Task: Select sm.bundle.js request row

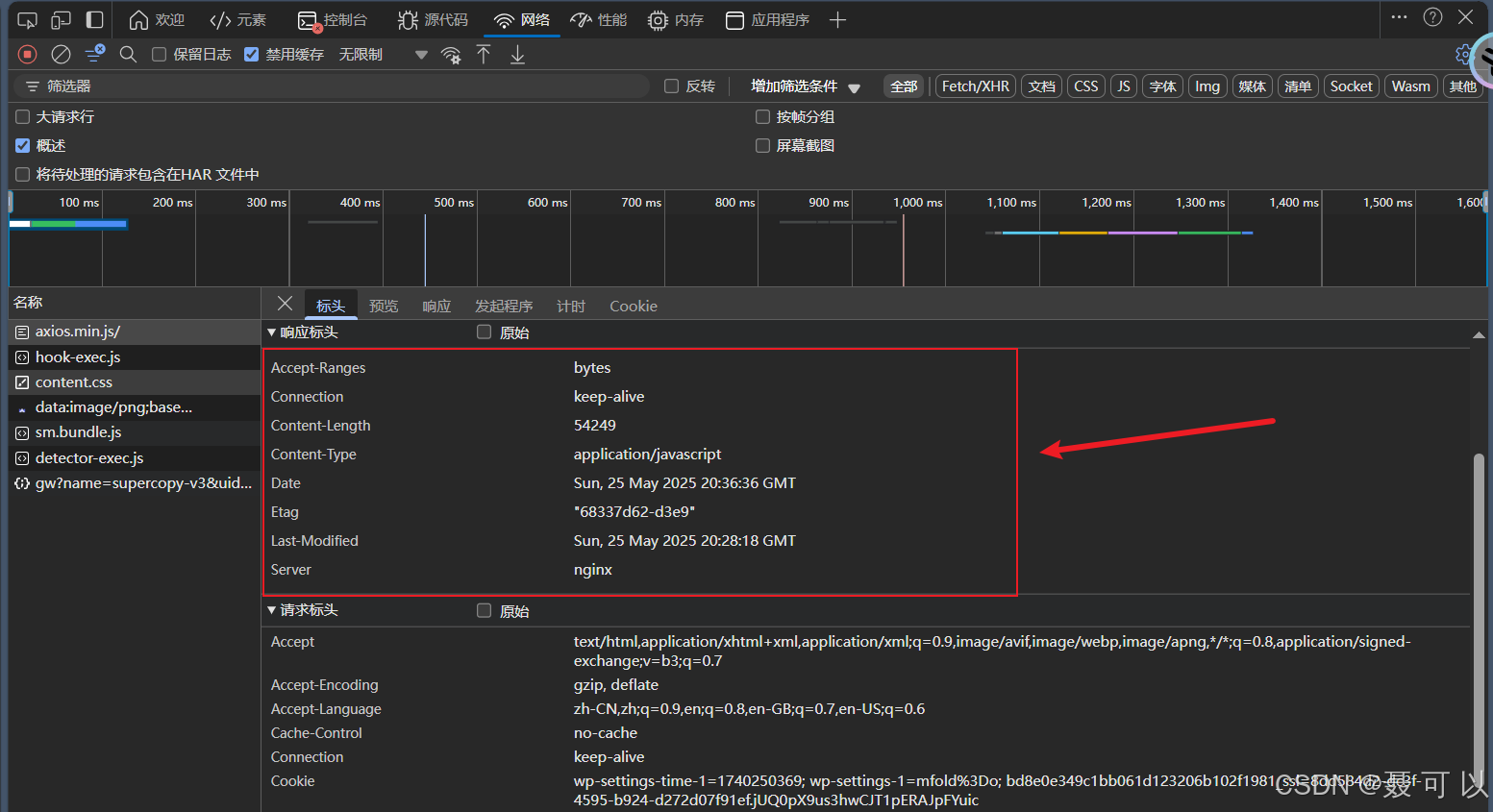Action: pyautogui.click(x=135, y=432)
